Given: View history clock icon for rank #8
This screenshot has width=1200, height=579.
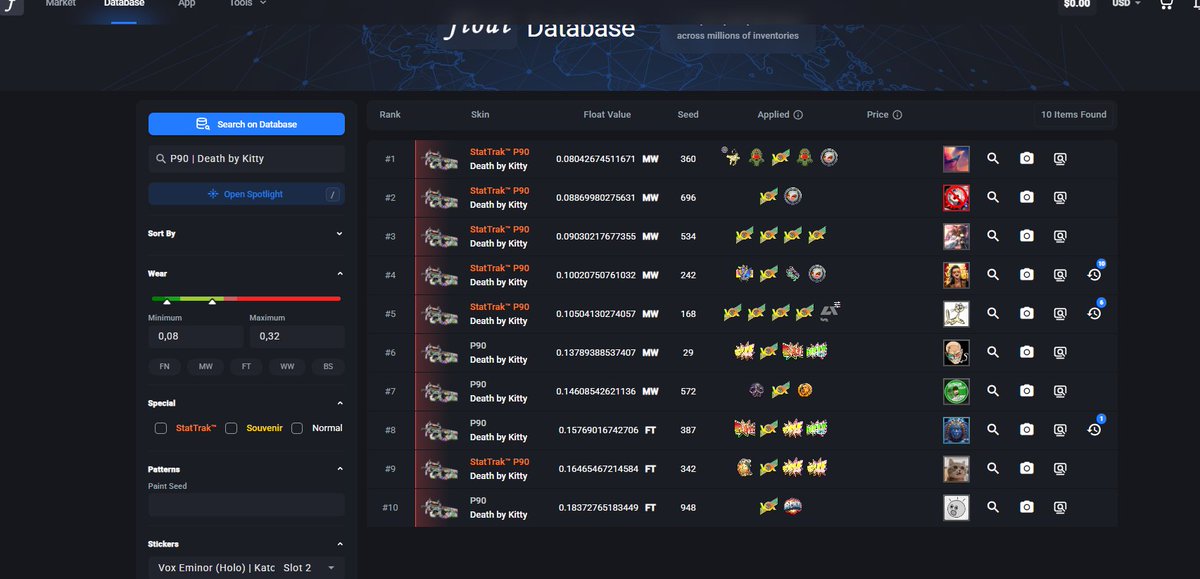Looking at the screenshot, I should pyautogui.click(x=1094, y=430).
